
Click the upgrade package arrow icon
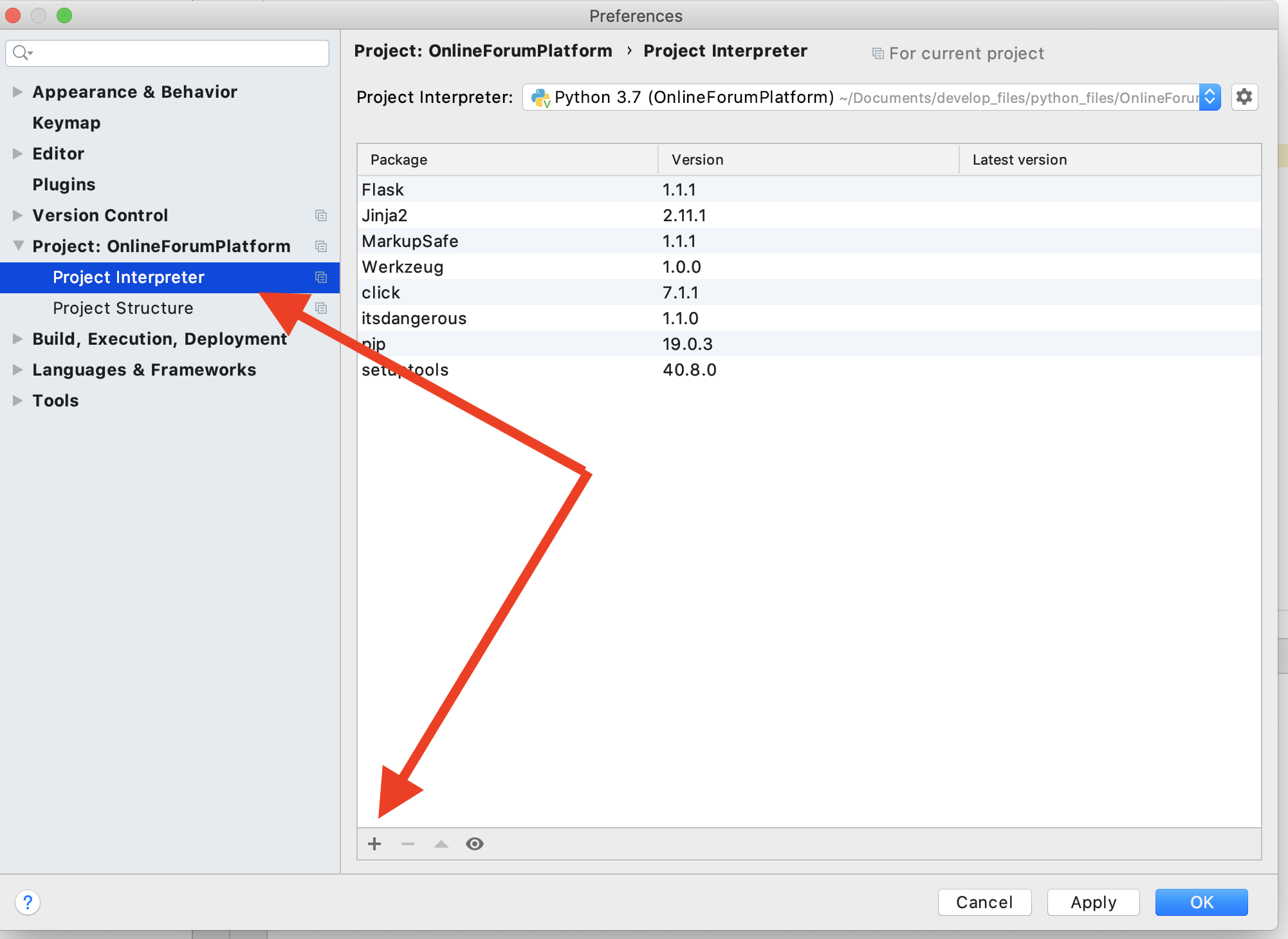coord(441,844)
